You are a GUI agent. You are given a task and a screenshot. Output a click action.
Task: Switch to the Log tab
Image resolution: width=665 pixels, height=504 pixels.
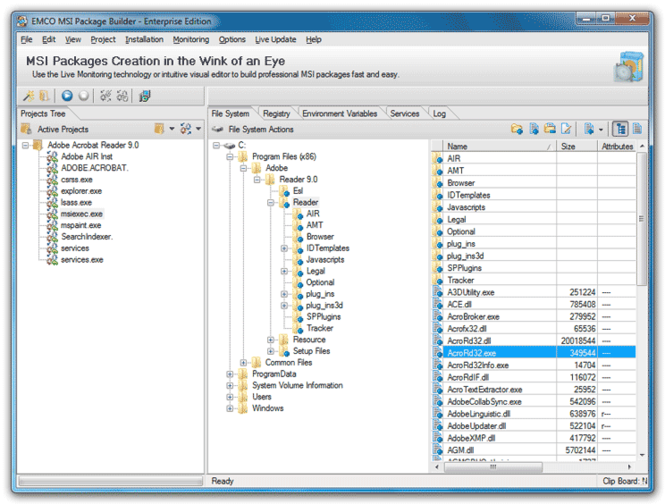tap(439, 114)
